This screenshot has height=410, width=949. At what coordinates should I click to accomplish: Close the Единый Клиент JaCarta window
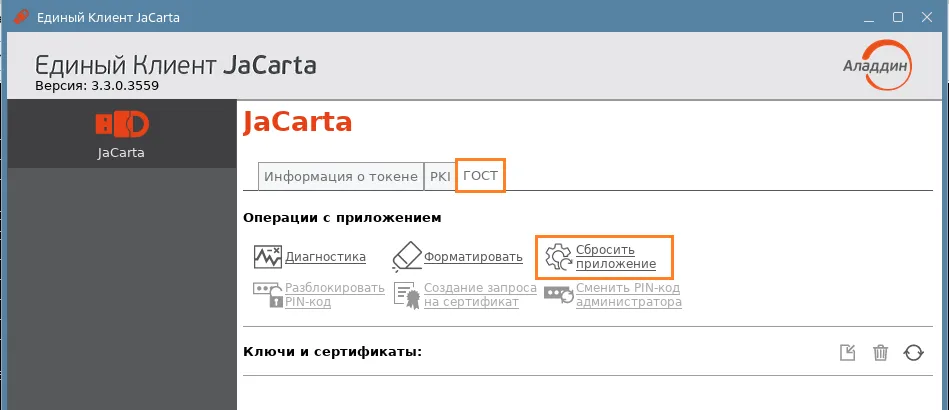pos(927,18)
